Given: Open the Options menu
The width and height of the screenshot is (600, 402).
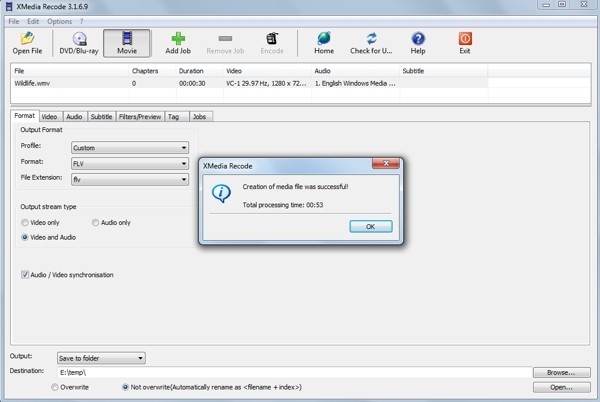Looking at the screenshot, I should click(59, 21).
